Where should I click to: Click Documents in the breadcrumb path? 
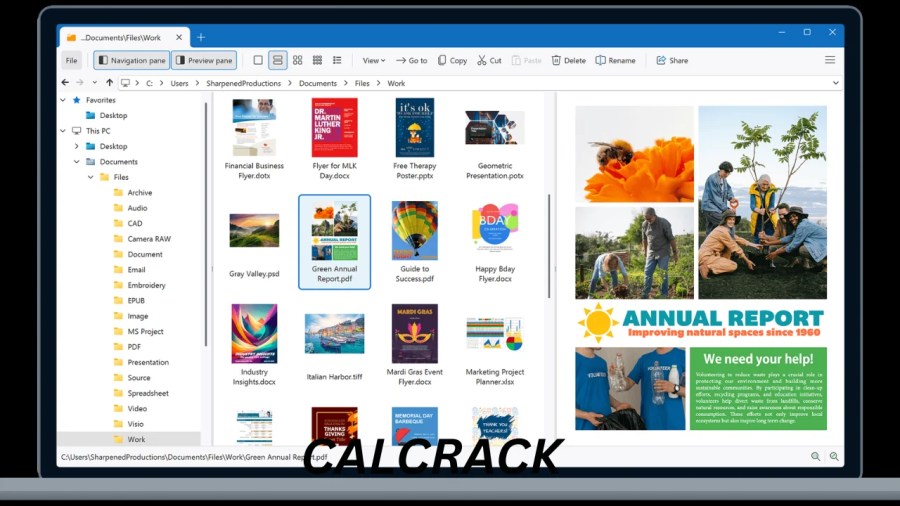click(317, 83)
